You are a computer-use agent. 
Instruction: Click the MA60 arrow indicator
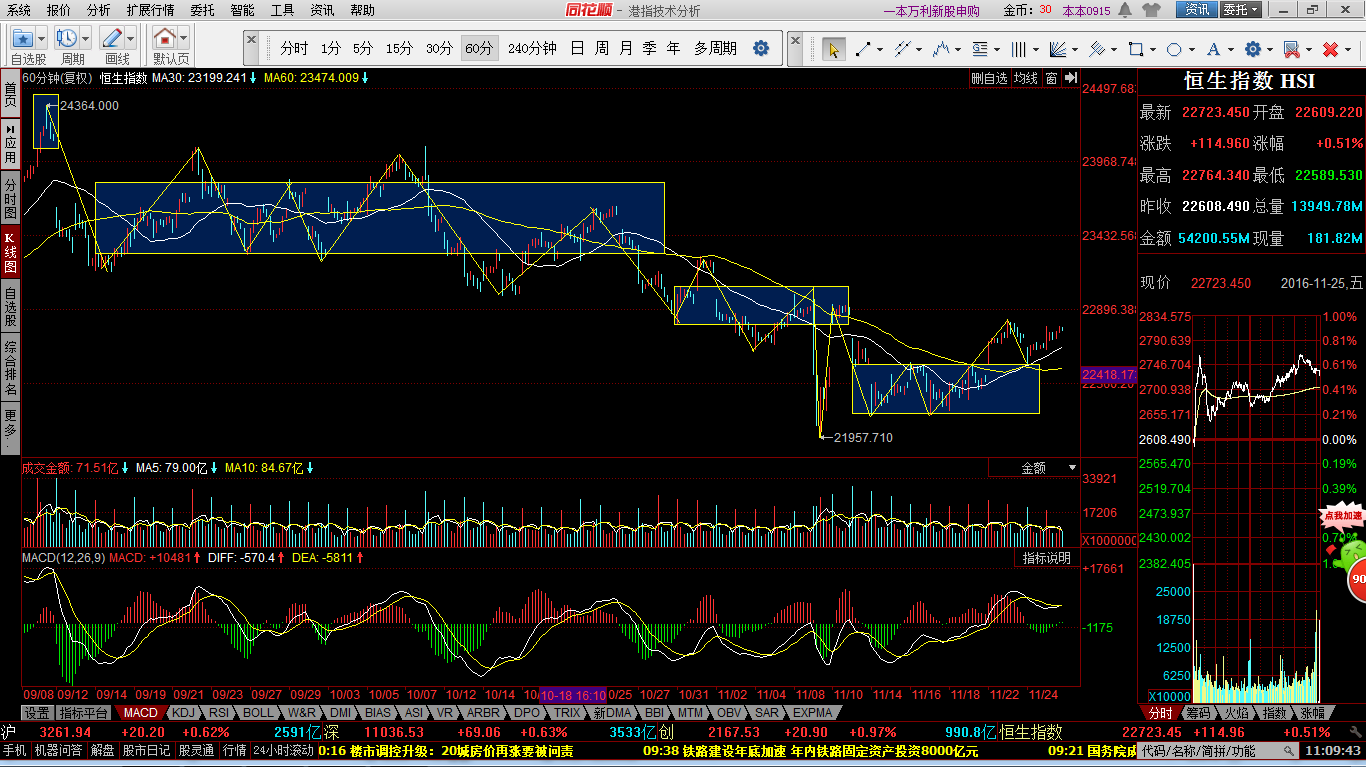point(365,78)
